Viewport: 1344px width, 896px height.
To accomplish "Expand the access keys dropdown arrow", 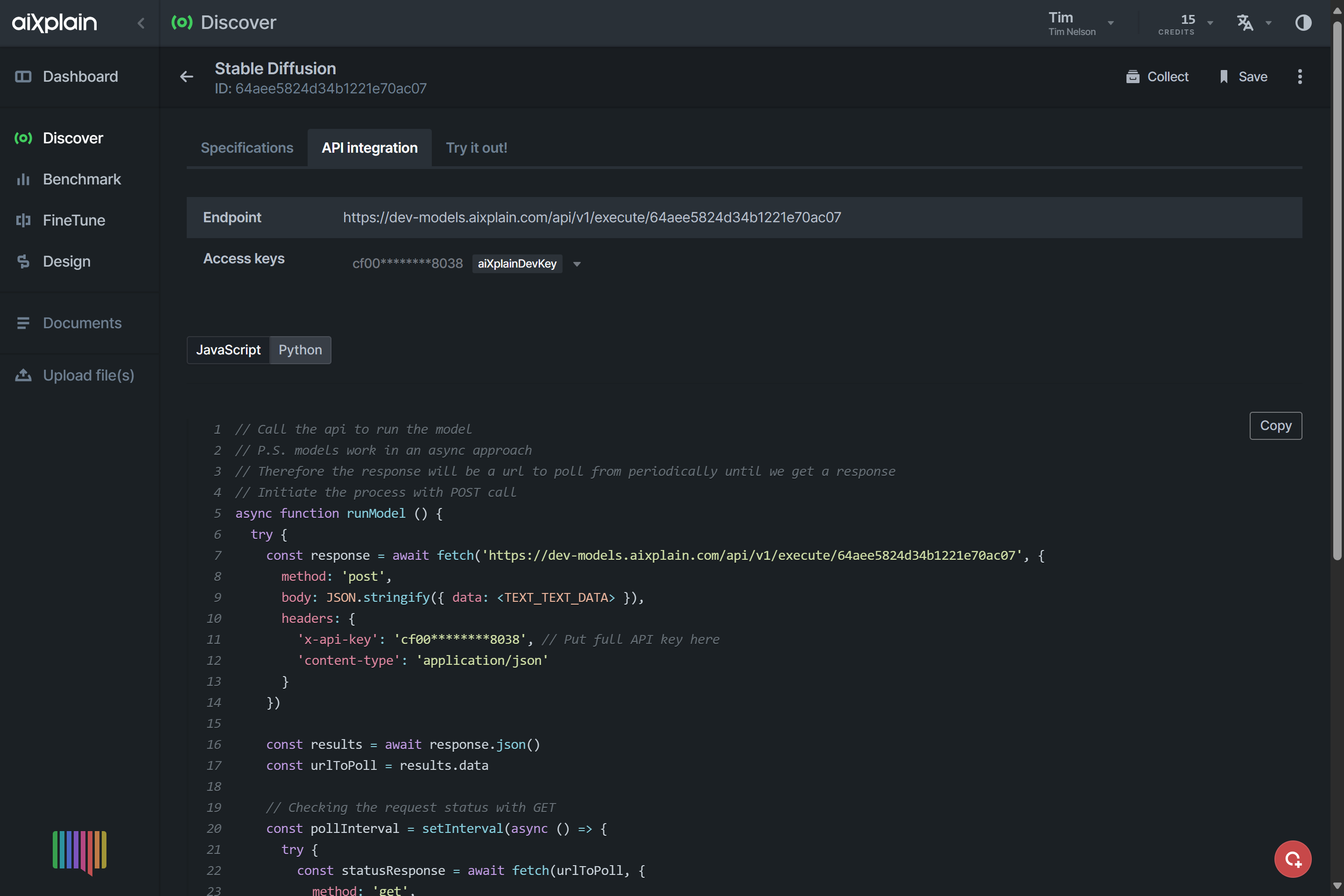I will point(577,264).
